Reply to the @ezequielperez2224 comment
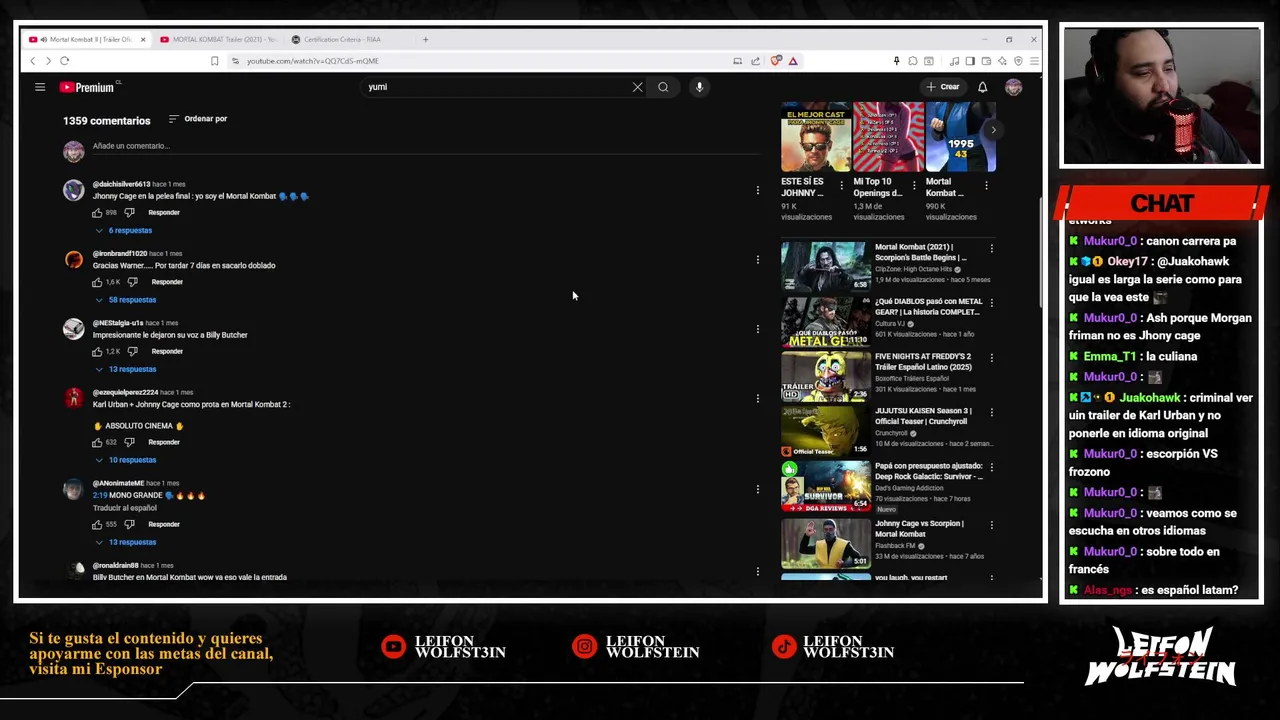Viewport: 1280px width, 720px height. (164, 442)
